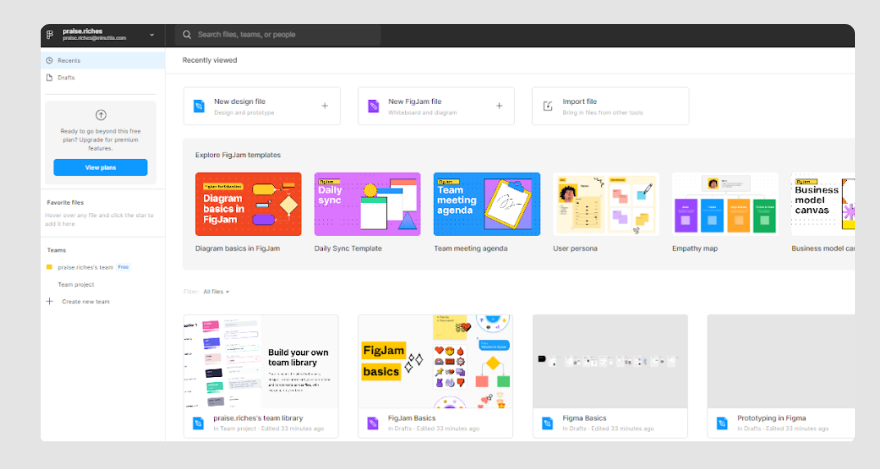The height and width of the screenshot is (469, 880).
Task: Open Daily Sync Template thumbnail
Action: click(x=367, y=204)
